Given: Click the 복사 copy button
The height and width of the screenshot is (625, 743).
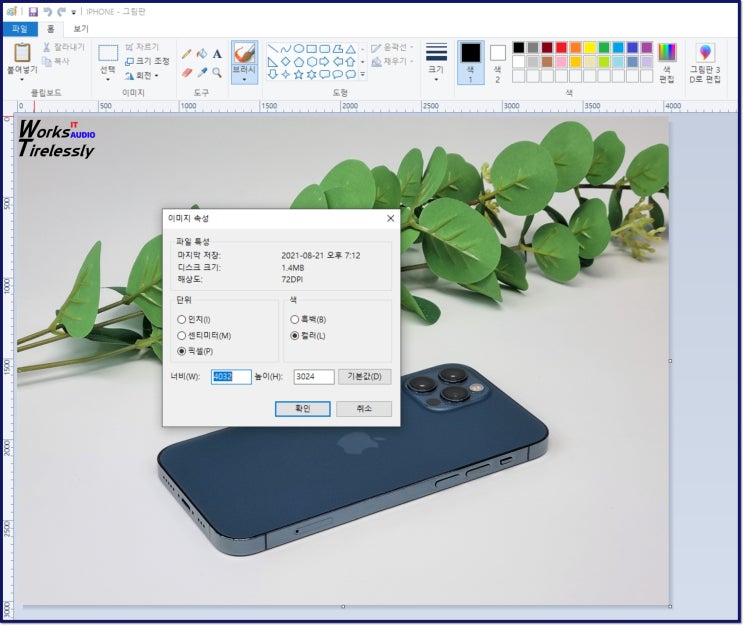Looking at the screenshot, I should (56, 61).
